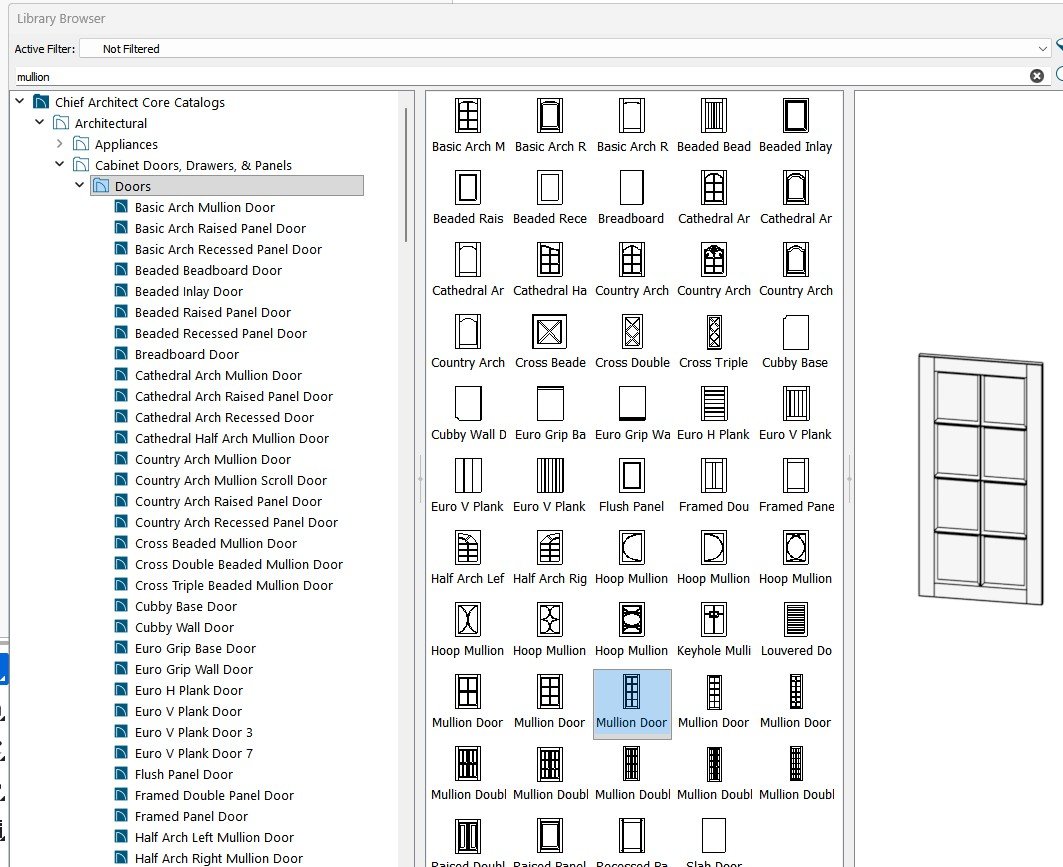Click the Louvered Door icon
Image resolution: width=1063 pixels, height=867 pixels.
tap(795, 620)
